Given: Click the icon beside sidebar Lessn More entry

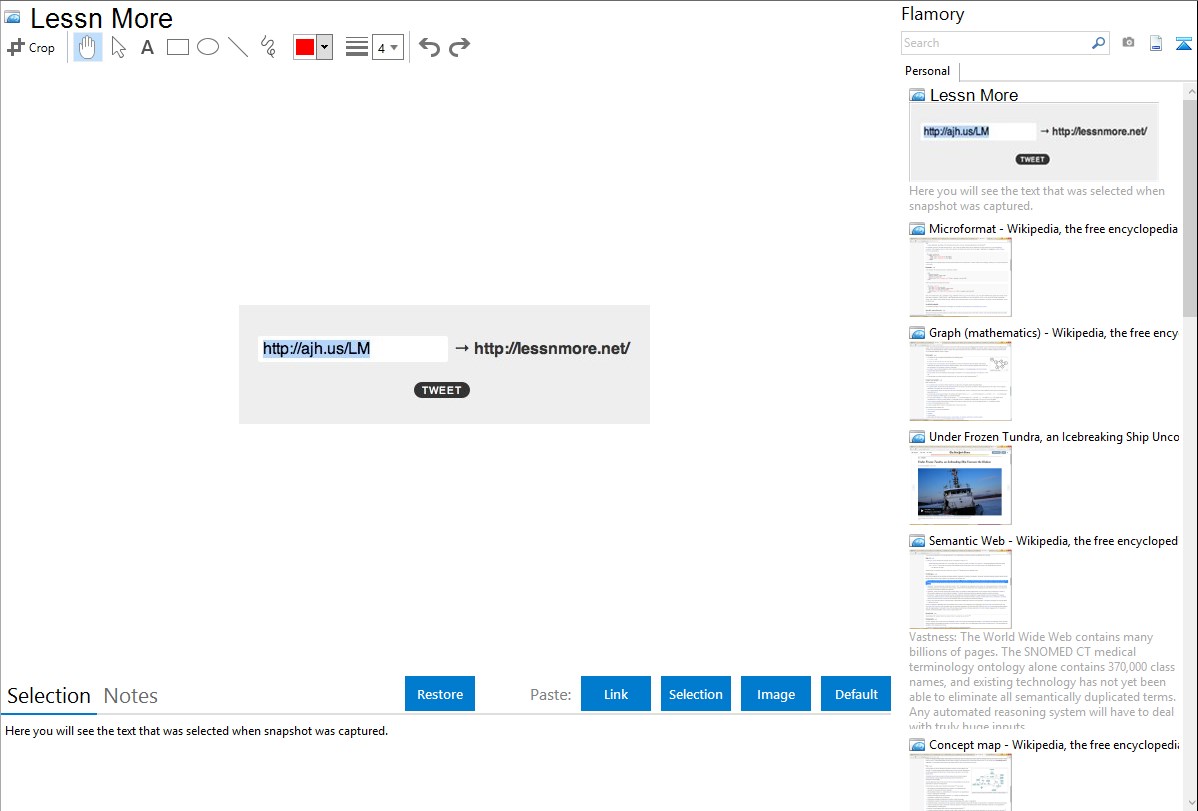Looking at the screenshot, I should 918,96.
